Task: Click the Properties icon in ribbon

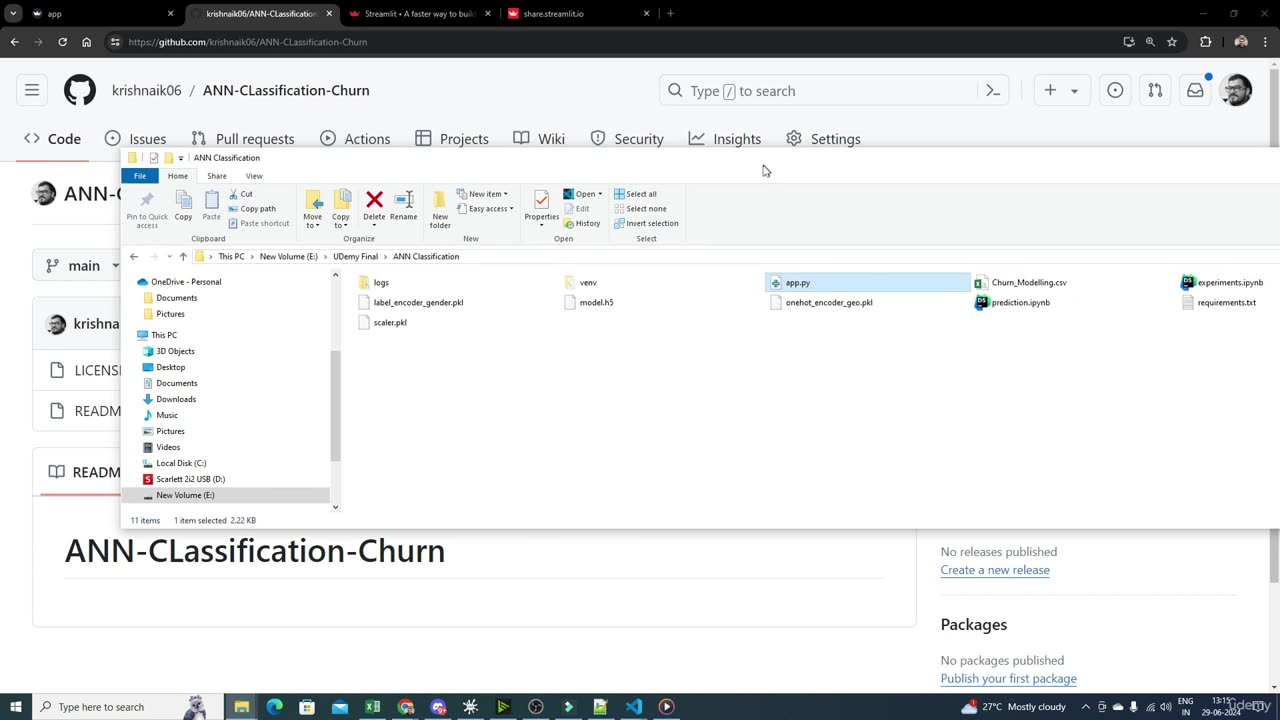Action: [x=541, y=200]
